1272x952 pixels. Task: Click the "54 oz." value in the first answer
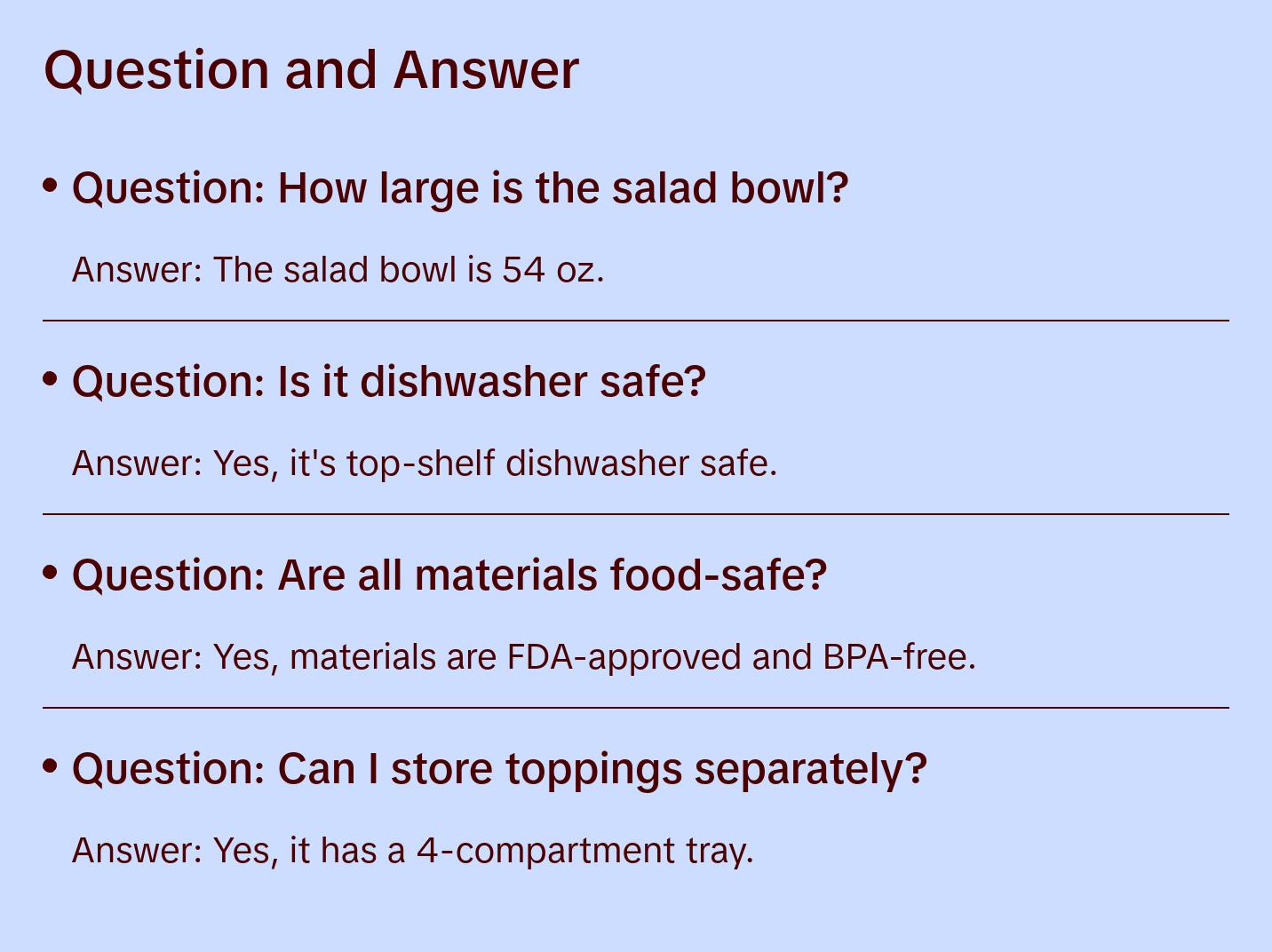click(553, 270)
